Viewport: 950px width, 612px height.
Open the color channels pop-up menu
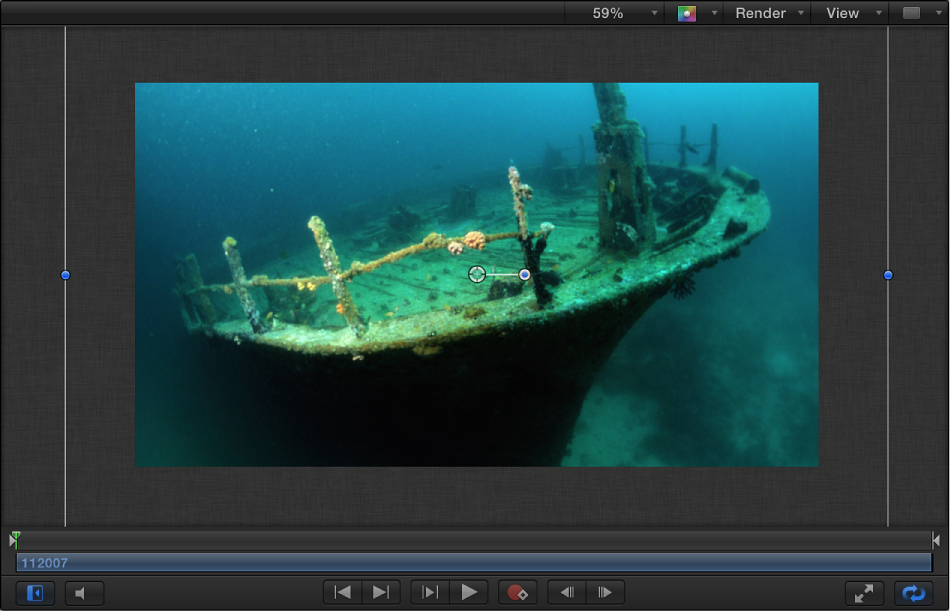(696, 13)
